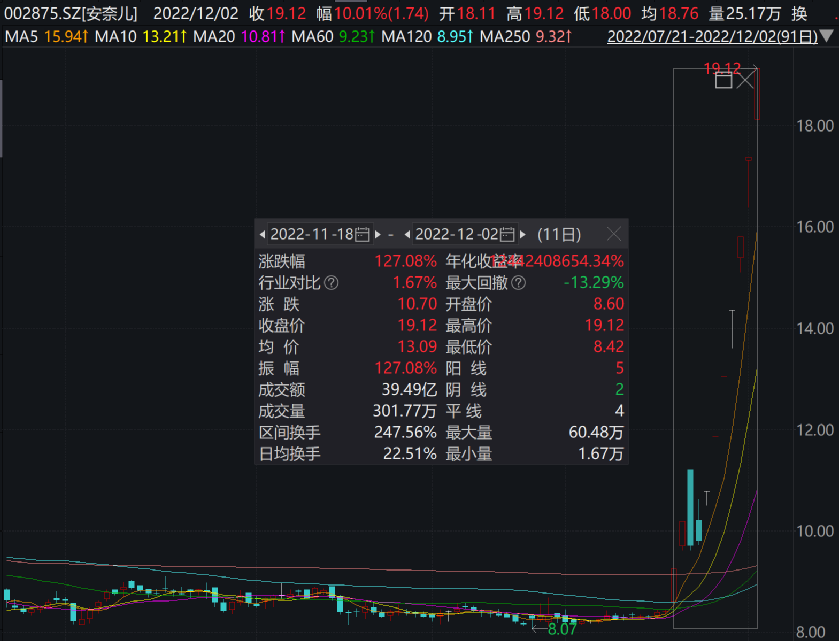
Task: Click the high price 高19.12 in header
Action: tap(535, 13)
